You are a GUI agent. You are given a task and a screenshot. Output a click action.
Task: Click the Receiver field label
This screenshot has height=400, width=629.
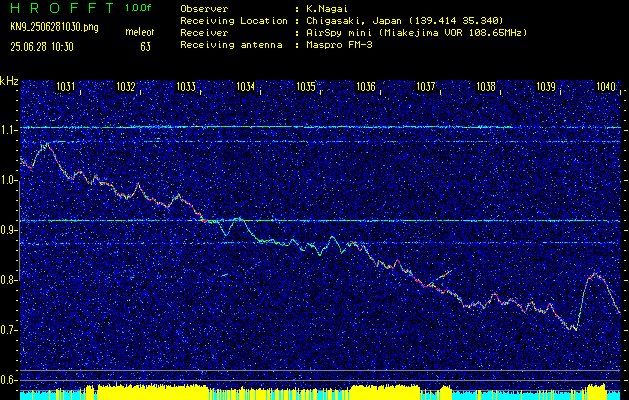point(204,33)
